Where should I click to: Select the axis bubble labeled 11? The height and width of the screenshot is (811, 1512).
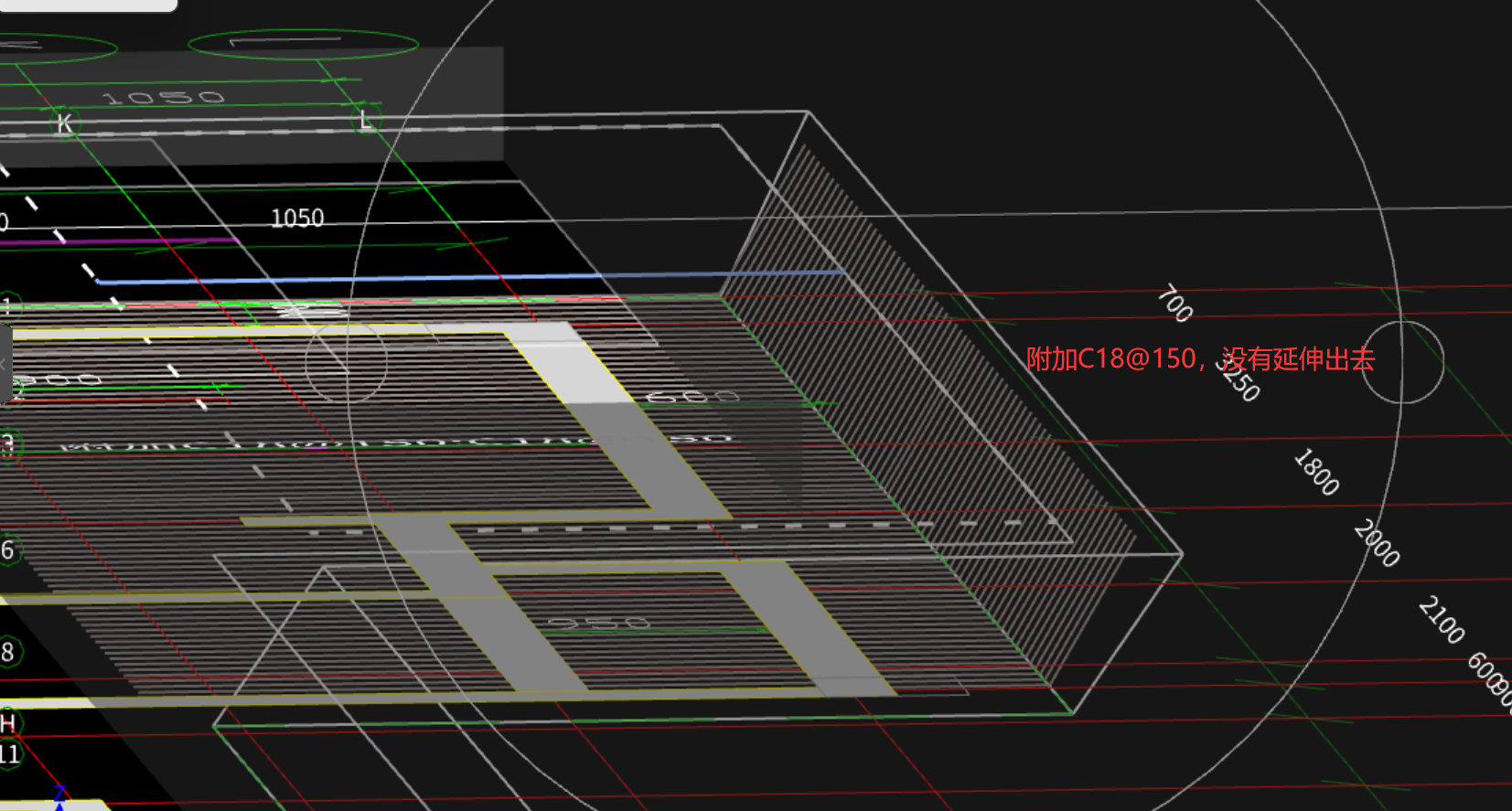tap(9, 754)
